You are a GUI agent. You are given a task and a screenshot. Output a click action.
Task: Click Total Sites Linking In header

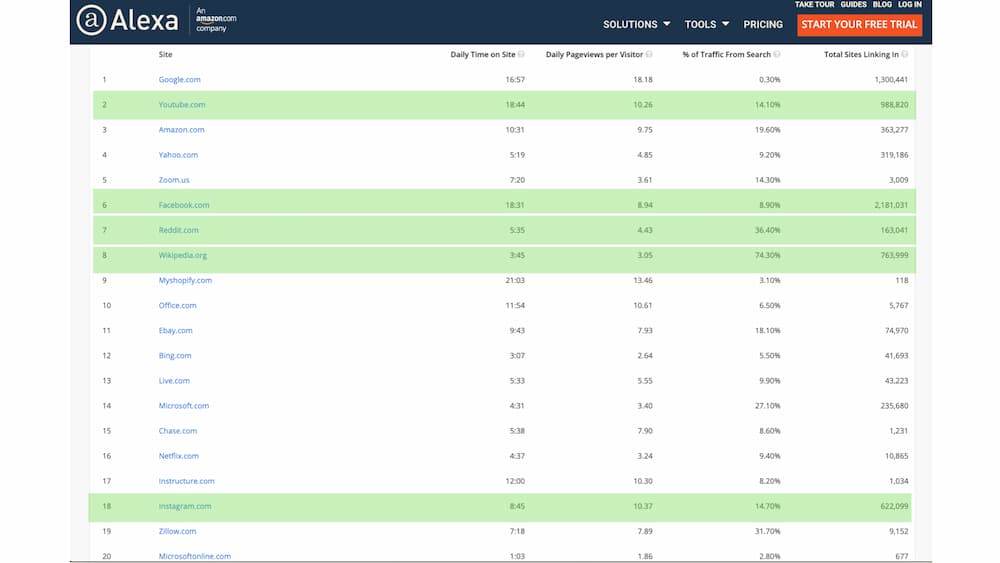click(x=861, y=54)
